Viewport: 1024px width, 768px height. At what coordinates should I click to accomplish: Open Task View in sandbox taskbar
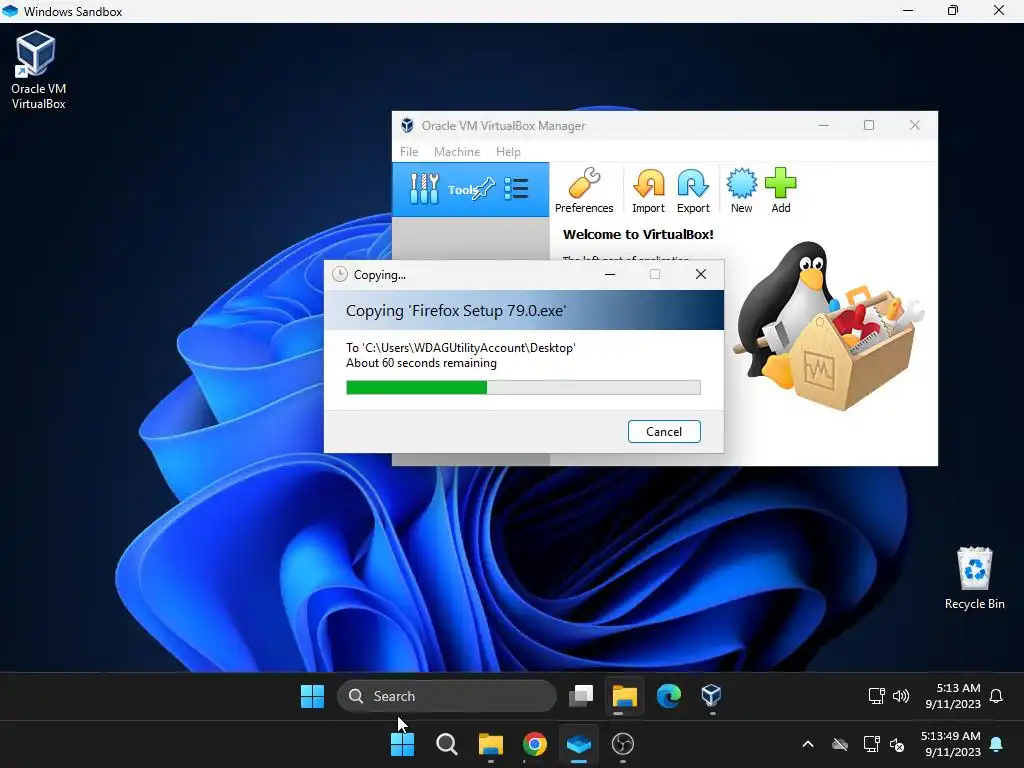(581, 696)
